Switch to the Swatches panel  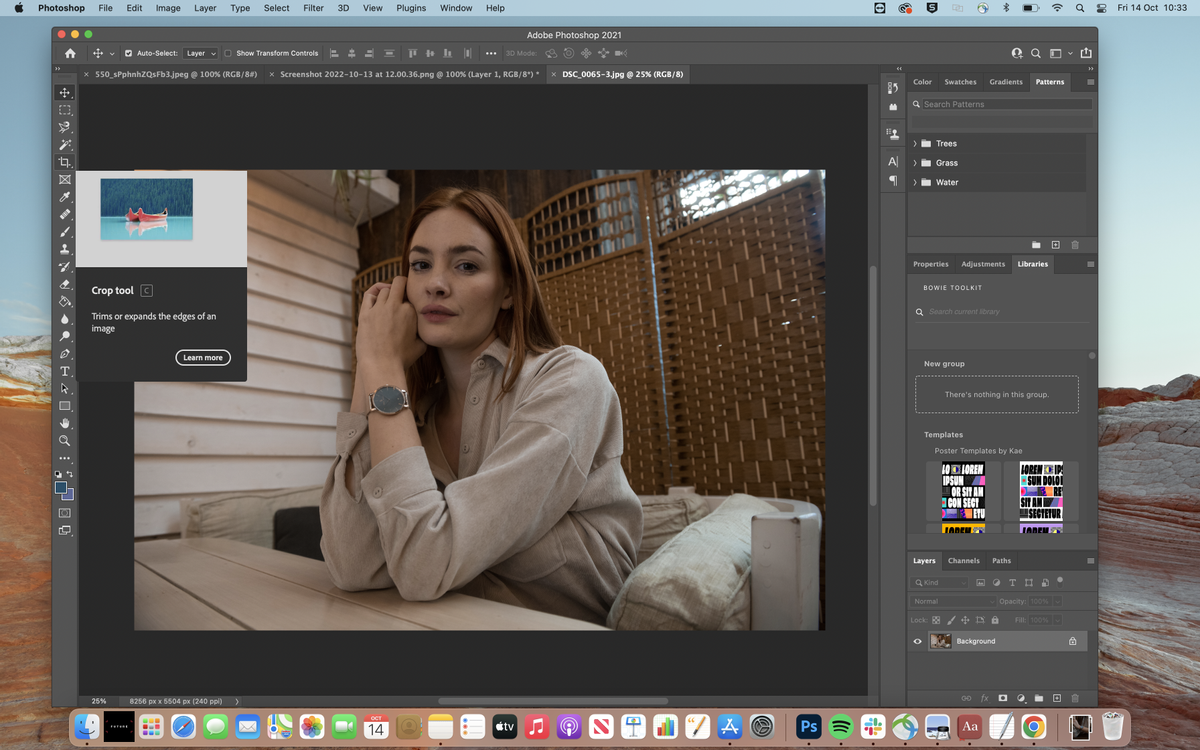tap(960, 82)
